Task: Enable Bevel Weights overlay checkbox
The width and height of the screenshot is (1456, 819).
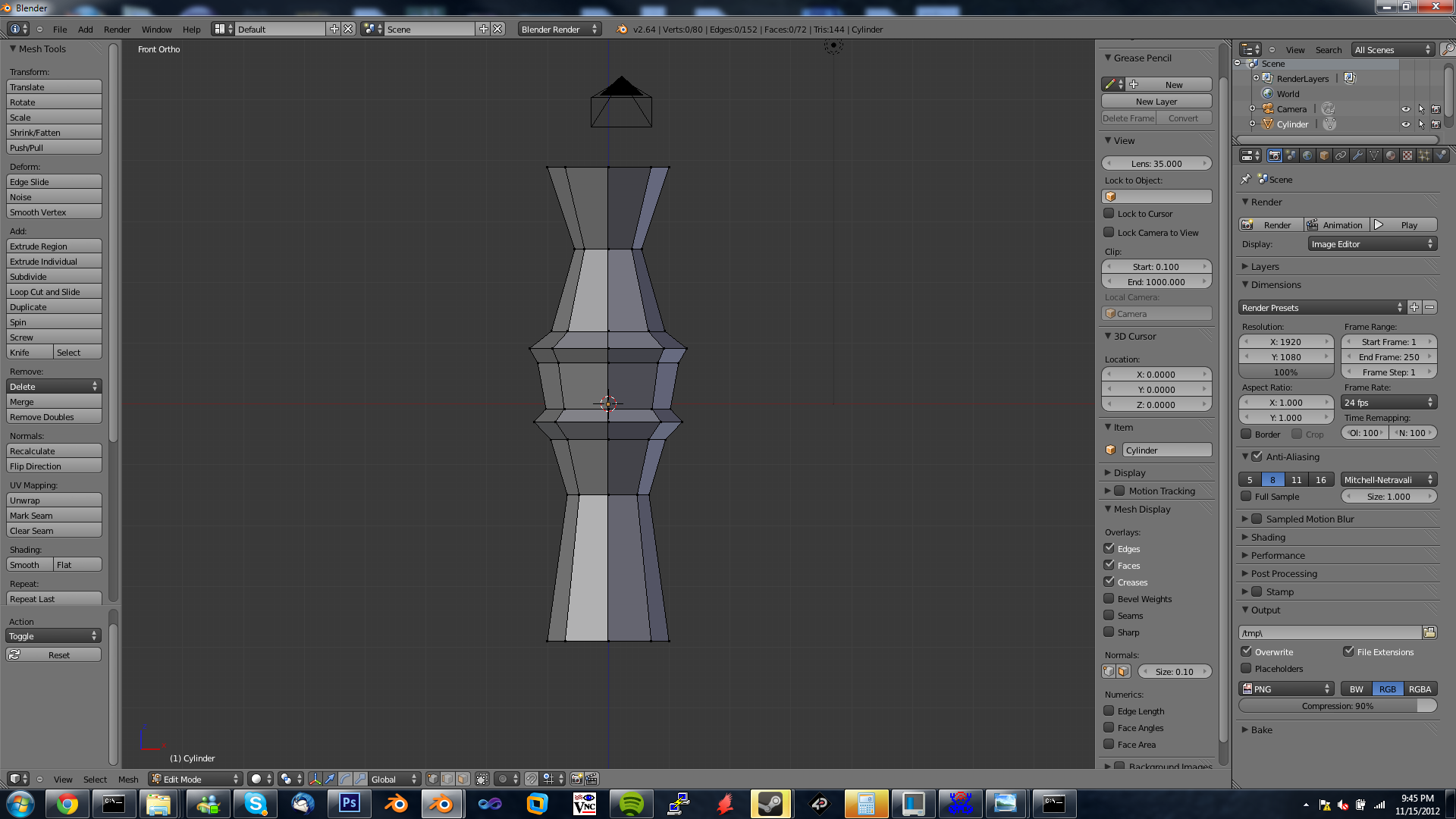Action: pyautogui.click(x=1109, y=598)
